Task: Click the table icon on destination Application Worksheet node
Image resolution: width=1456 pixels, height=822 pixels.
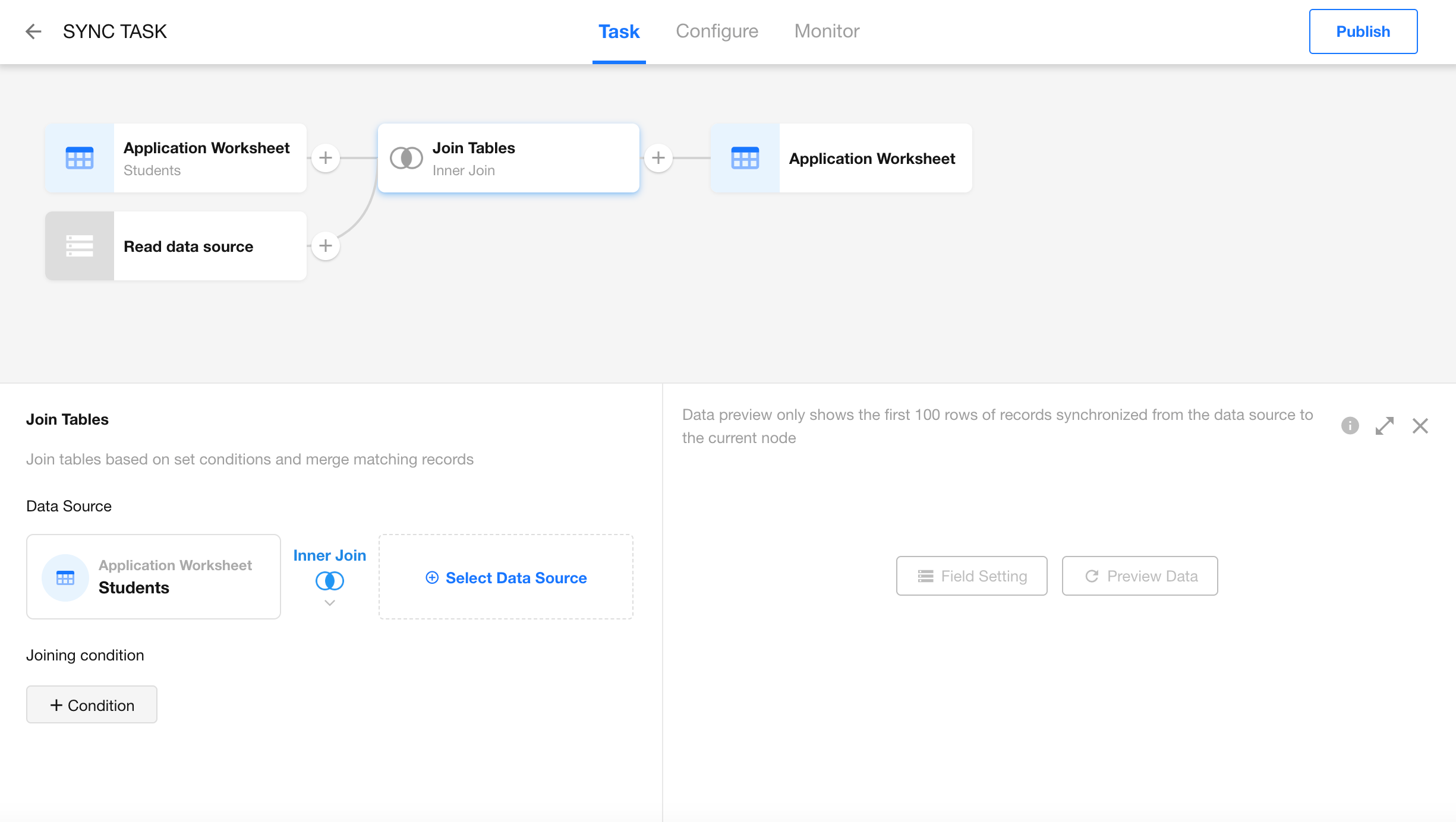Action: pos(745,158)
